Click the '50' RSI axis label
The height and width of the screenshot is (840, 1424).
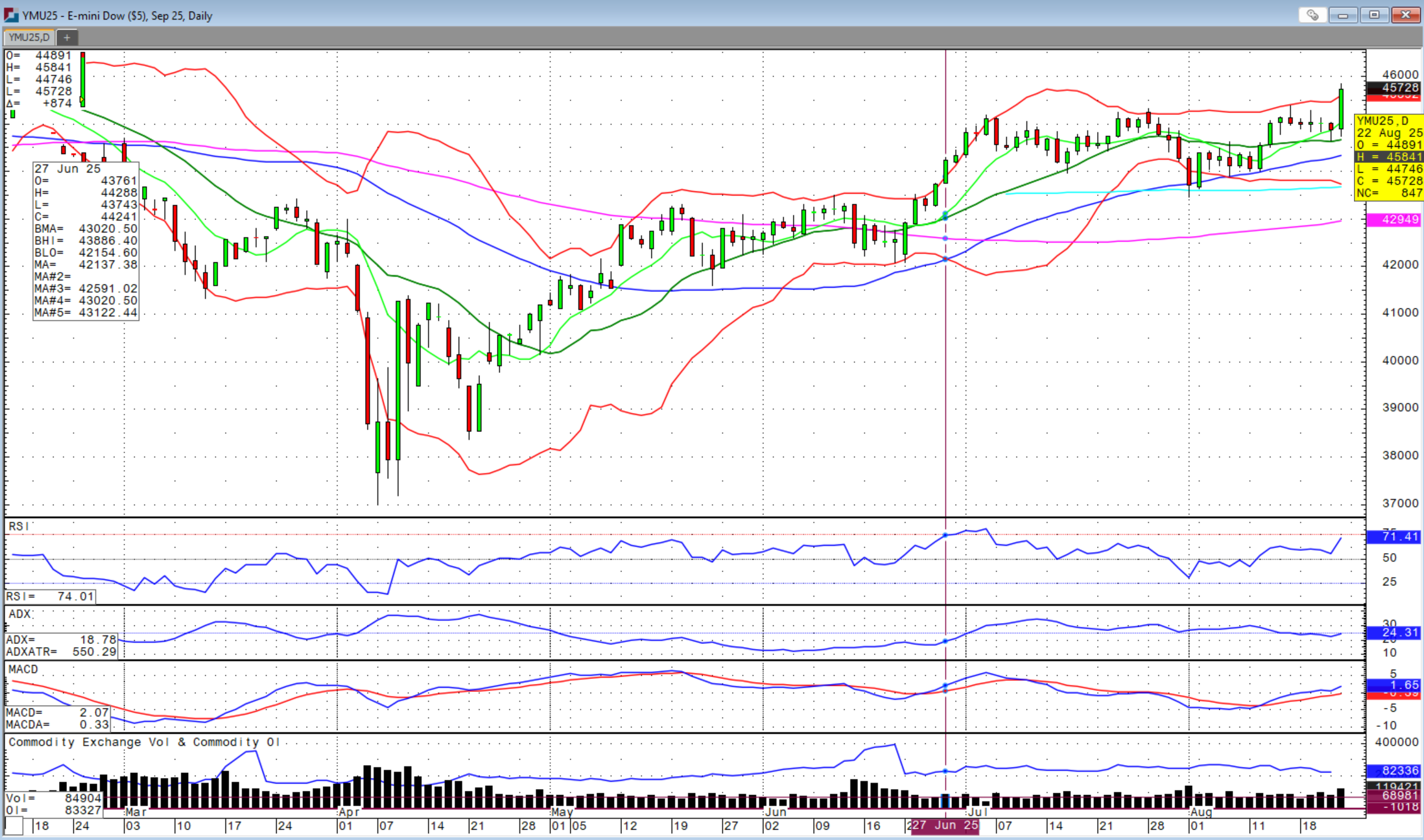pyautogui.click(x=1390, y=558)
